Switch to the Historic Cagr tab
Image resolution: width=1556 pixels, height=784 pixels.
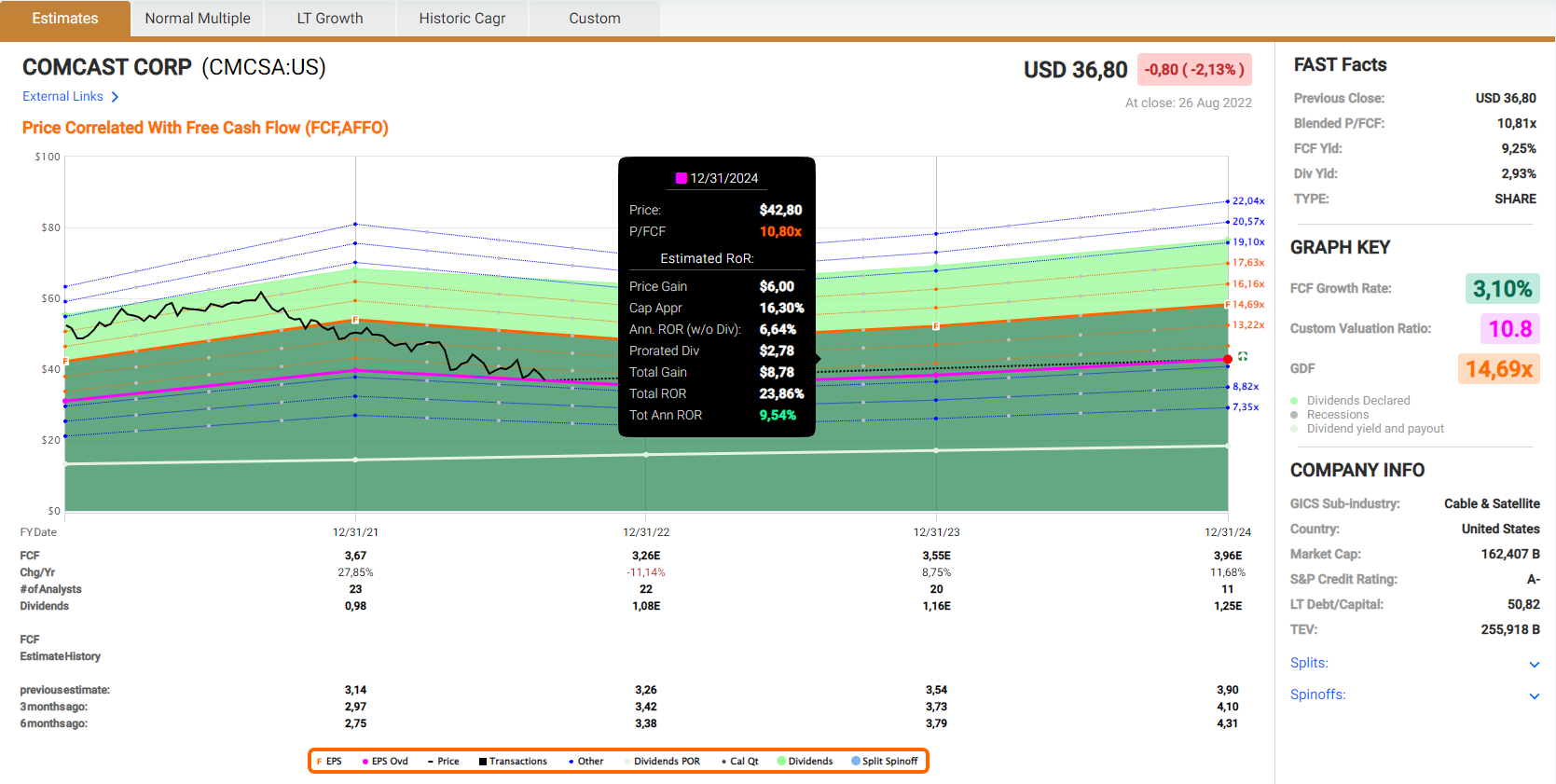462,19
